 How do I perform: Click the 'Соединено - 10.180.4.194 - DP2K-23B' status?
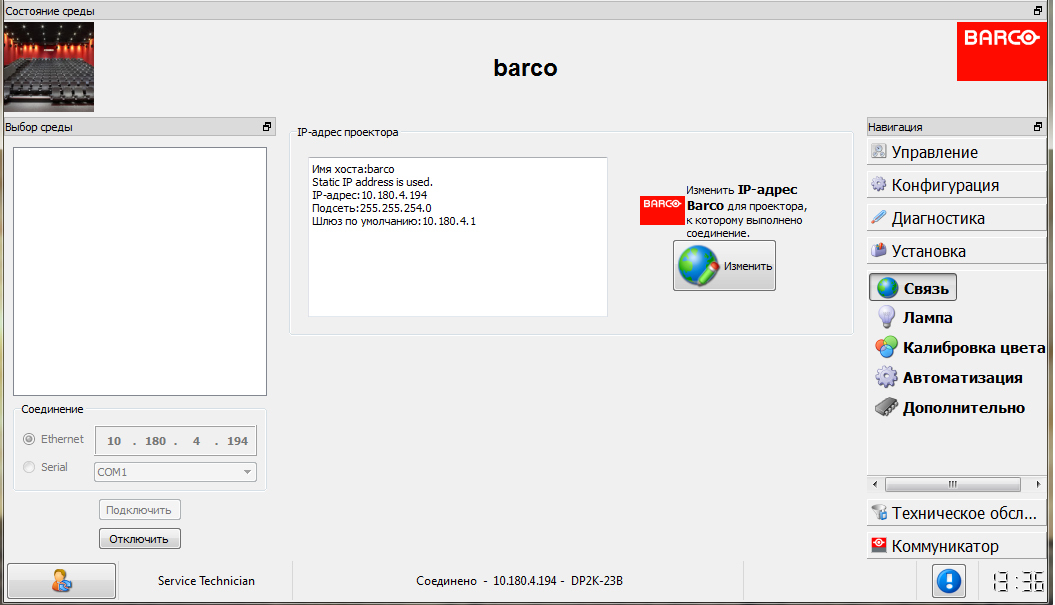[519, 581]
